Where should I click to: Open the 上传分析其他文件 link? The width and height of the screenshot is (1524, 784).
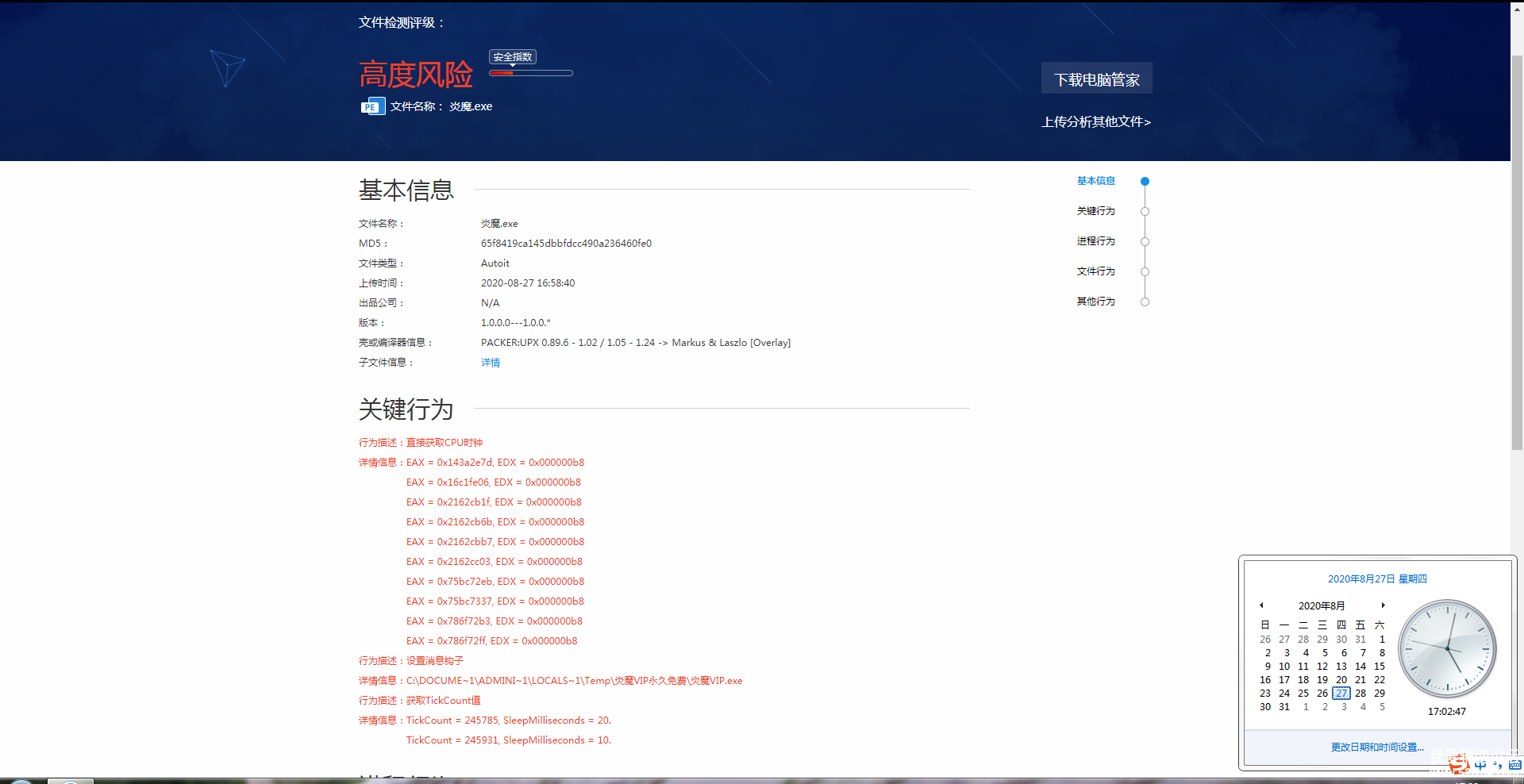[1095, 122]
